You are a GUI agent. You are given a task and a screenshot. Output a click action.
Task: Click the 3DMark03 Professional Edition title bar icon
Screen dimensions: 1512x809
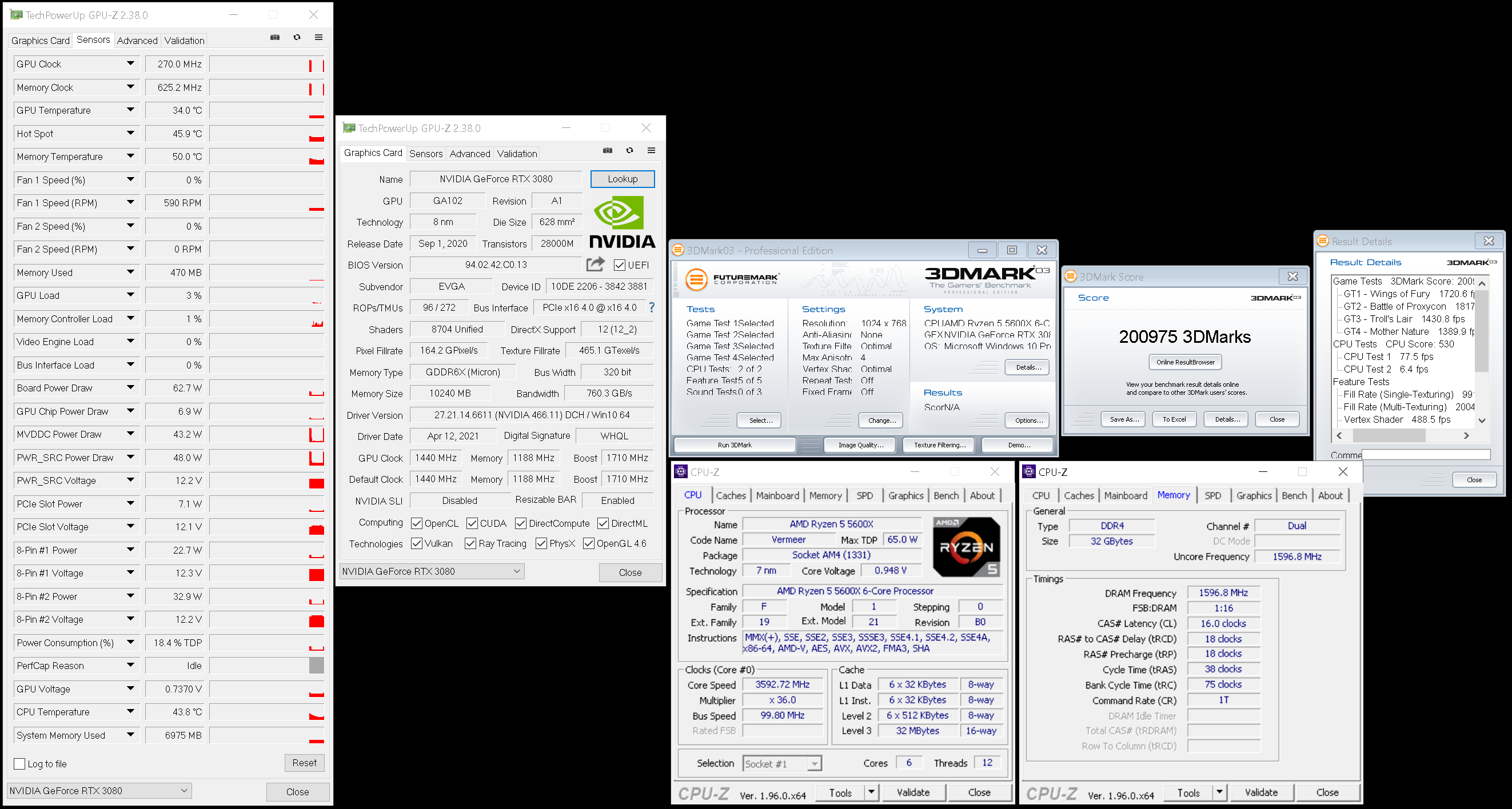[x=678, y=250]
